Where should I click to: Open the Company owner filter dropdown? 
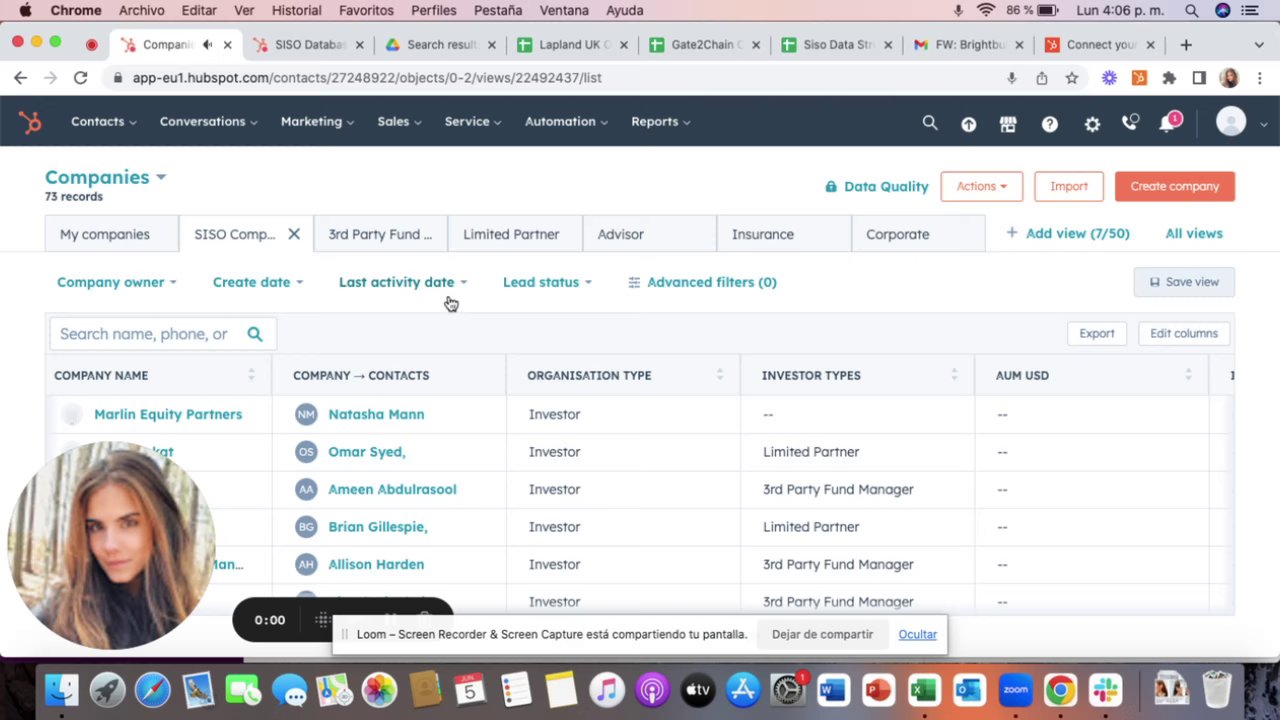point(116,282)
